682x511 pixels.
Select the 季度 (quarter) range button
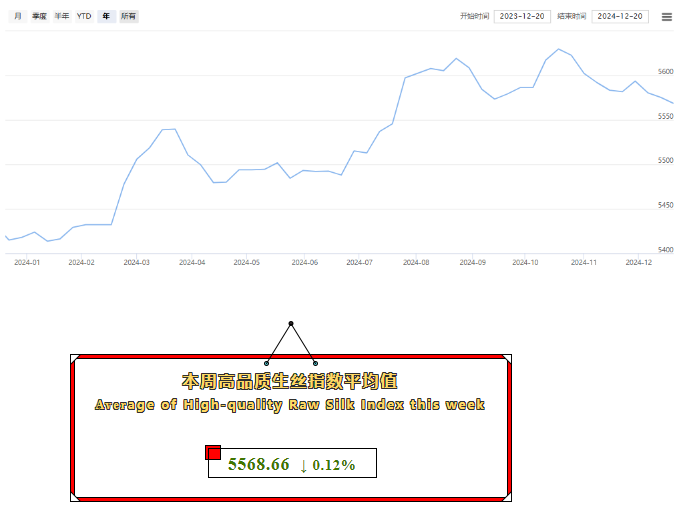pyautogui.click(x=39, y=17)
